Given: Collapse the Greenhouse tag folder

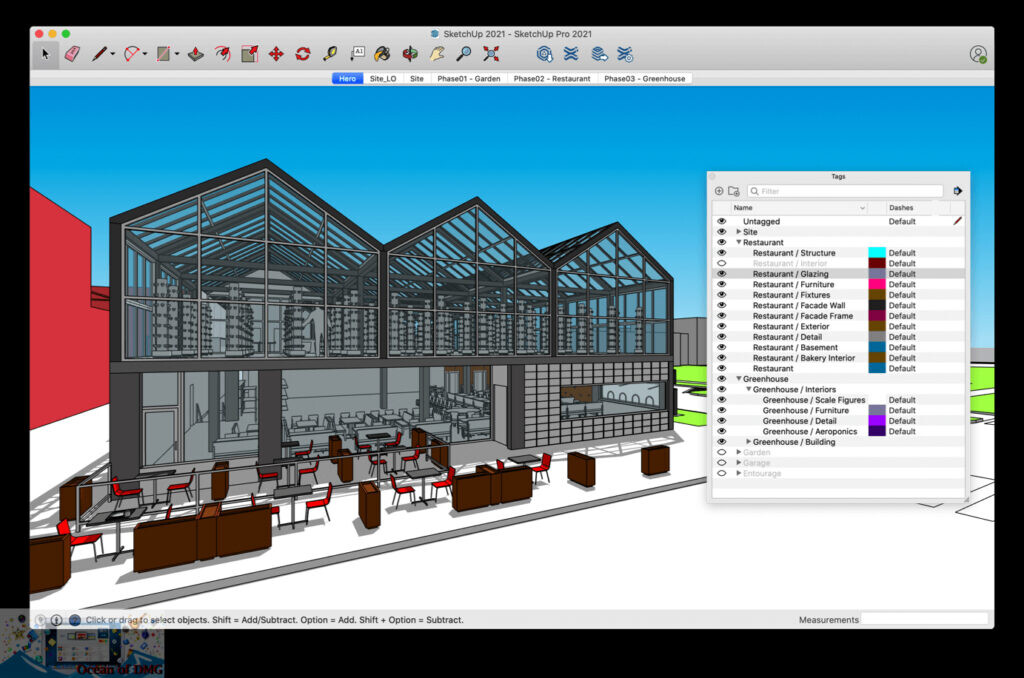Looking at the screenshot, I should point(739,379).
